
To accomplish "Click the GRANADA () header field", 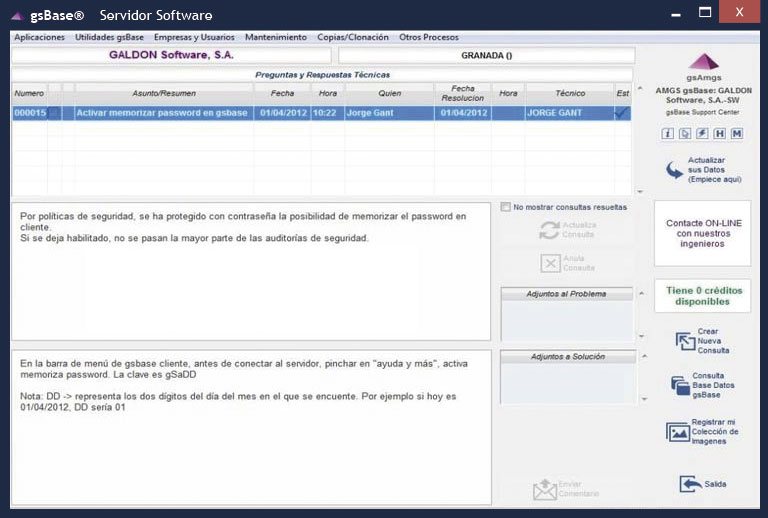I will [486, 55].
